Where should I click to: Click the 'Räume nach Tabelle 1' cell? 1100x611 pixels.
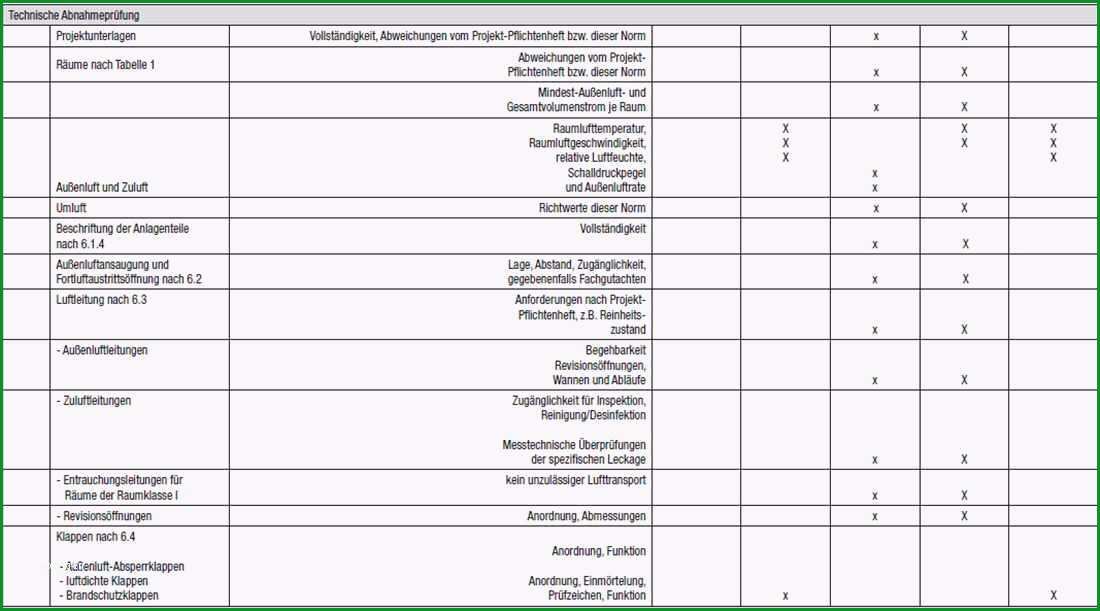pyautogui.click(x=105, y=65)
